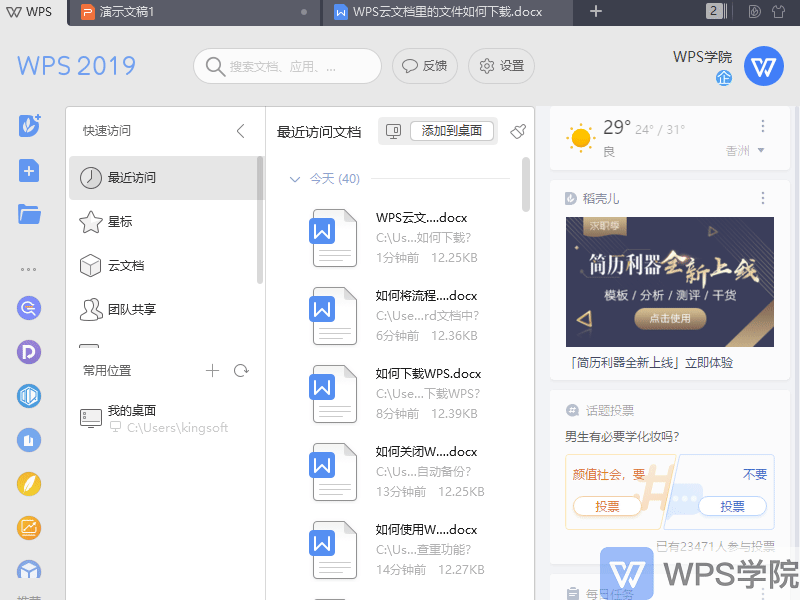The width and height of the screenshot is (800, 600).
Task: Click the 稻壳儿 card header icon
Action: click(x=571, y=198)
